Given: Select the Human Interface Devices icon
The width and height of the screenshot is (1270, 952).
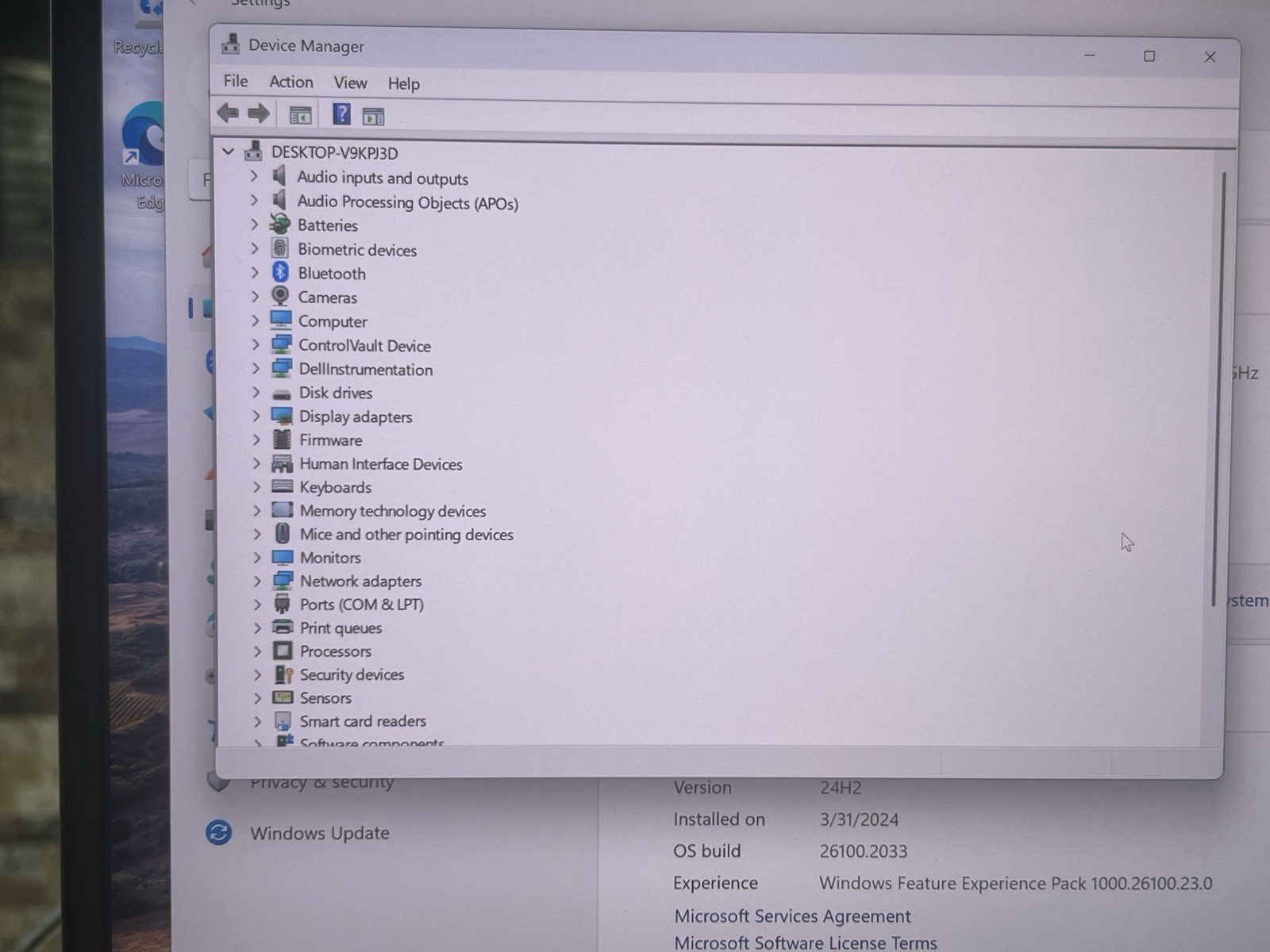Looking at the screenshot, I should click(282, 463).
